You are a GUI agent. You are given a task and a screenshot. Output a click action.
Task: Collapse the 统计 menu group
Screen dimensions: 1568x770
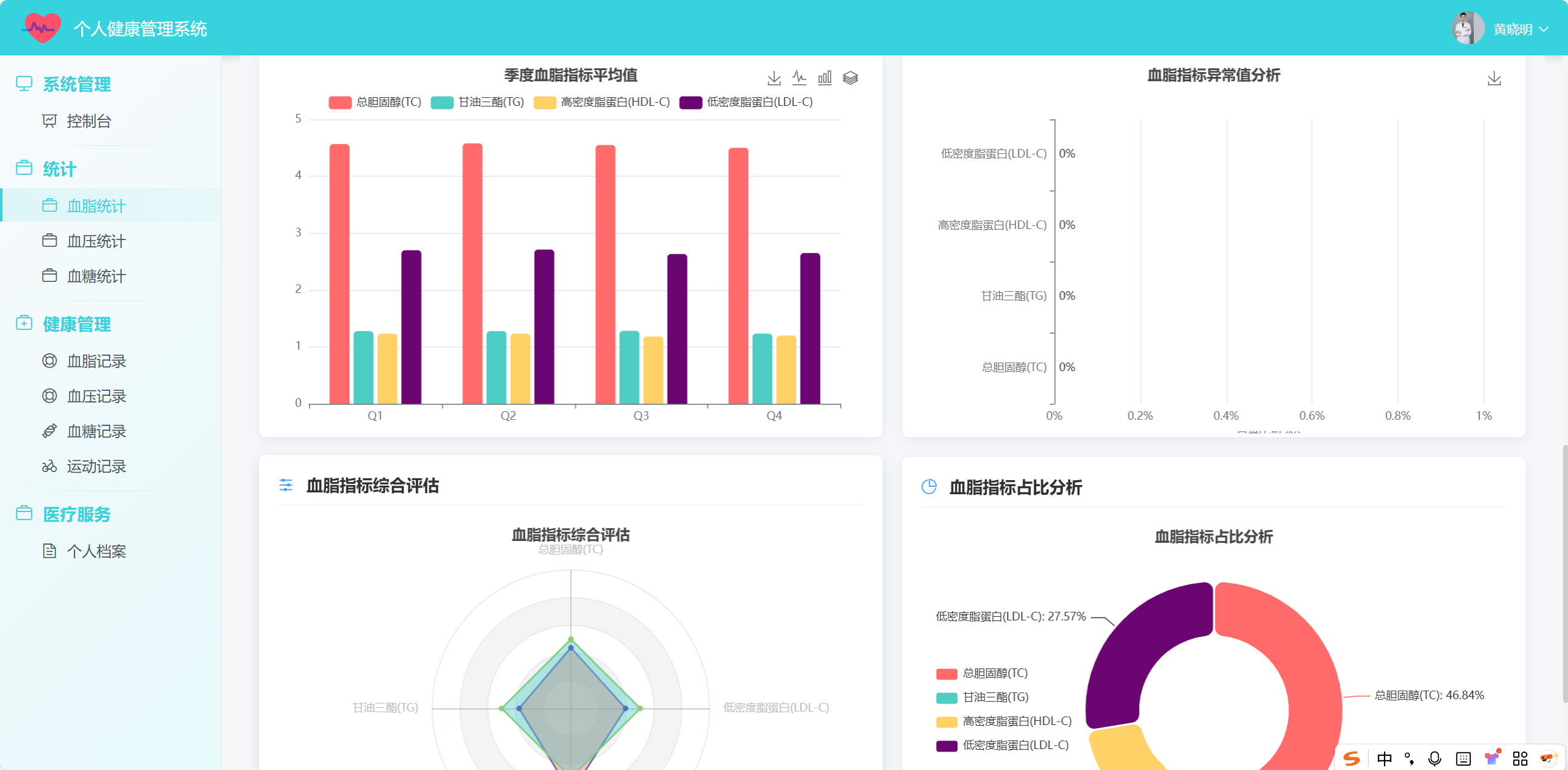pyautogui.click(x=60, y=169)
